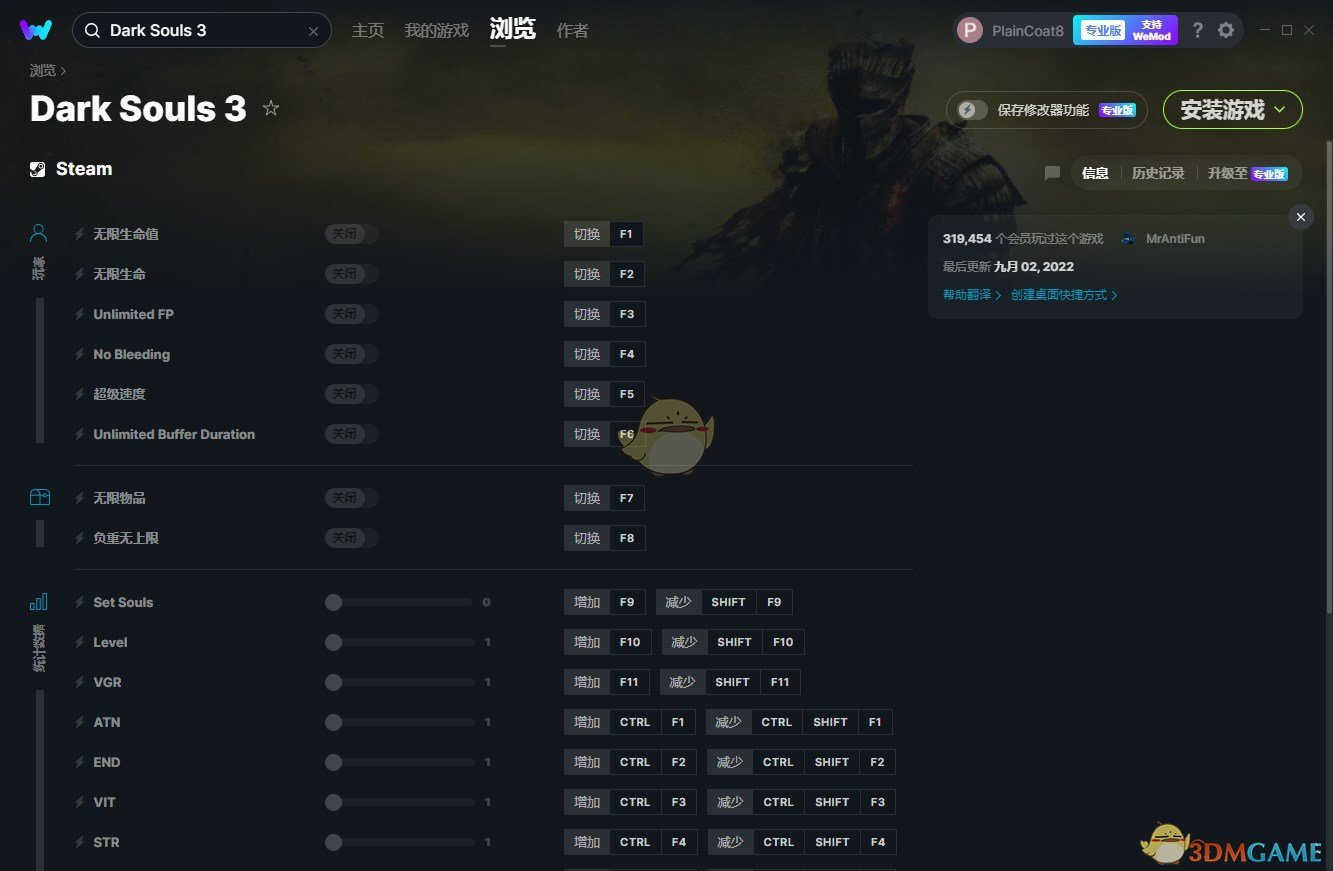The height and width of the screenshot is (871, 1333).
Task: Toggle Unlimited Buffer Duration switch
Action: click(x=351, y=434)
